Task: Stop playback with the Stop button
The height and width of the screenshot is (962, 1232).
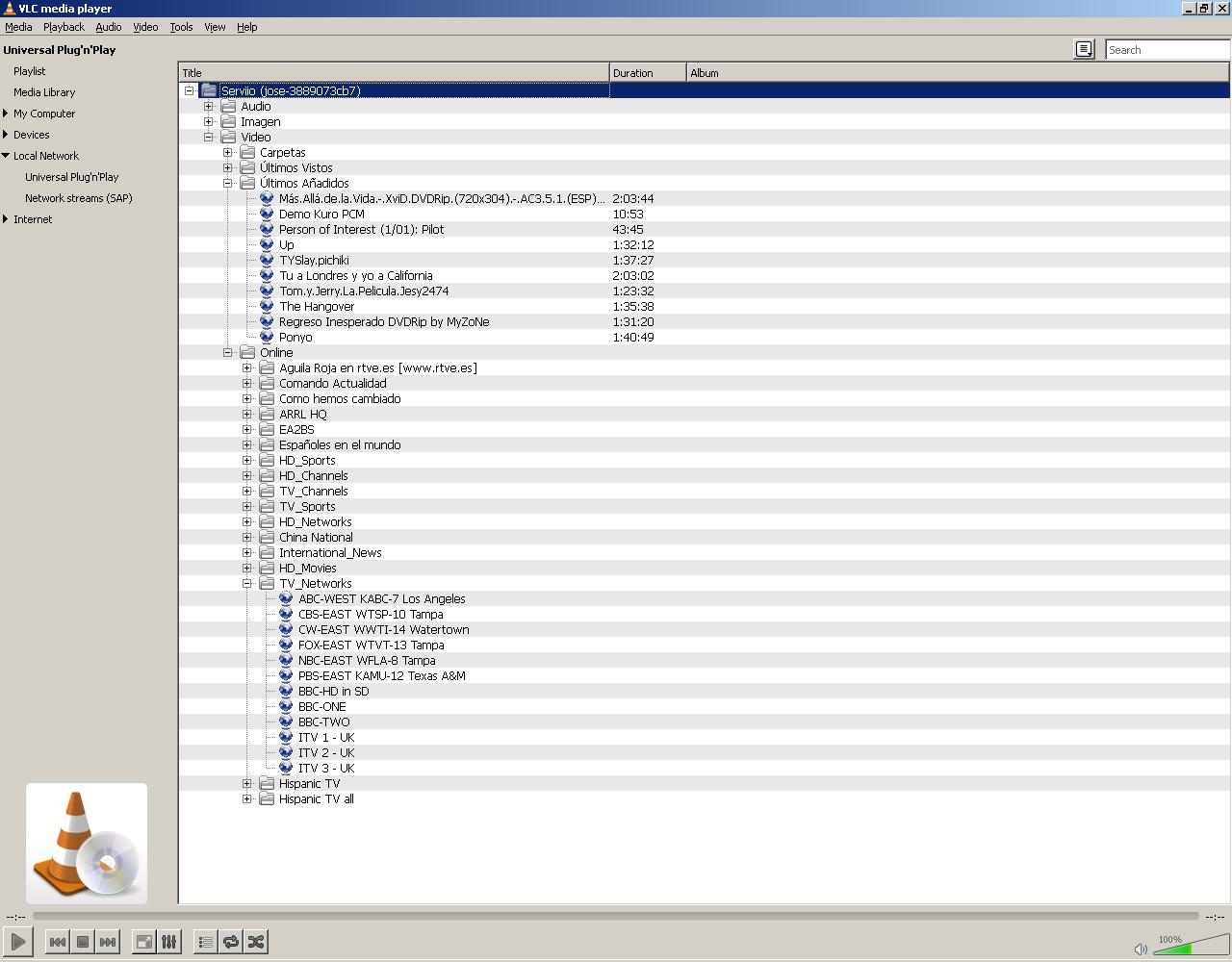Action: (83, 942)
